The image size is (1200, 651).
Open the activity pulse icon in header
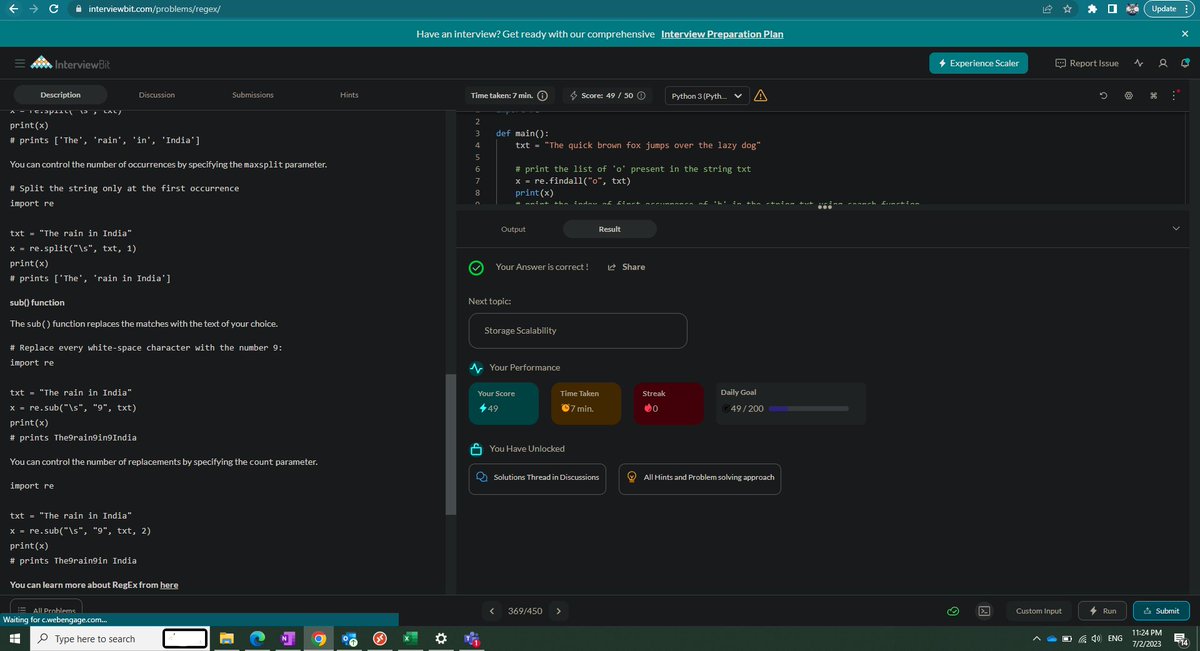coord(1140,63)
